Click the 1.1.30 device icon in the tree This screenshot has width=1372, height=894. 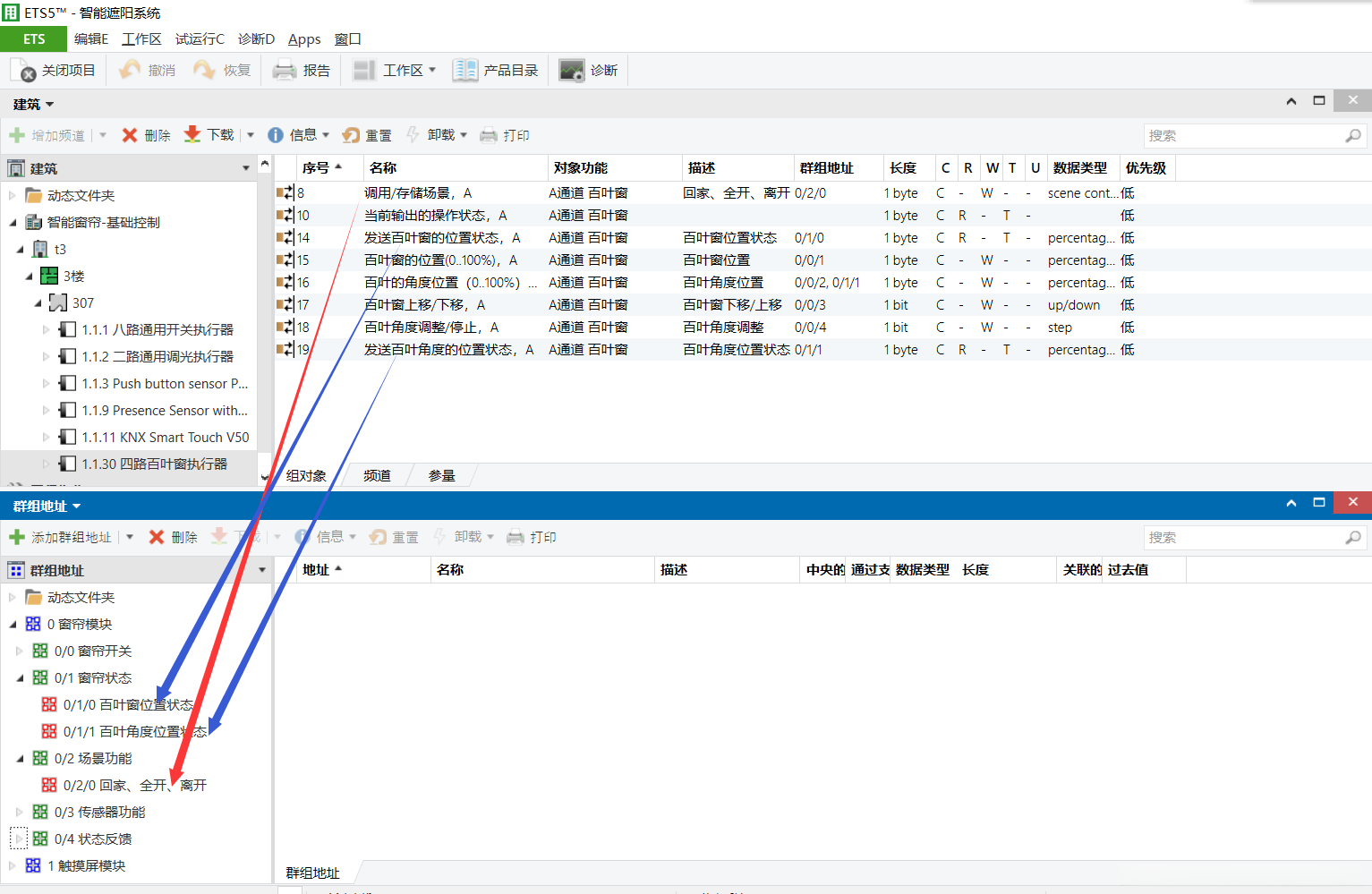pyautogui.click(x=67, y=464)
